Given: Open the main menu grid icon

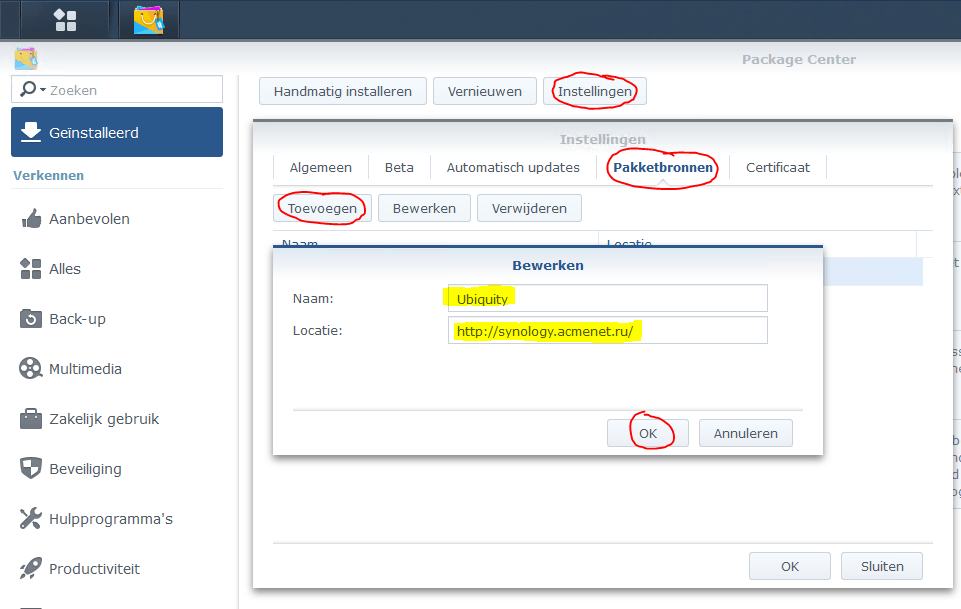Looking at the screenshot, I should pyautogui.click(x=65, y=20).
